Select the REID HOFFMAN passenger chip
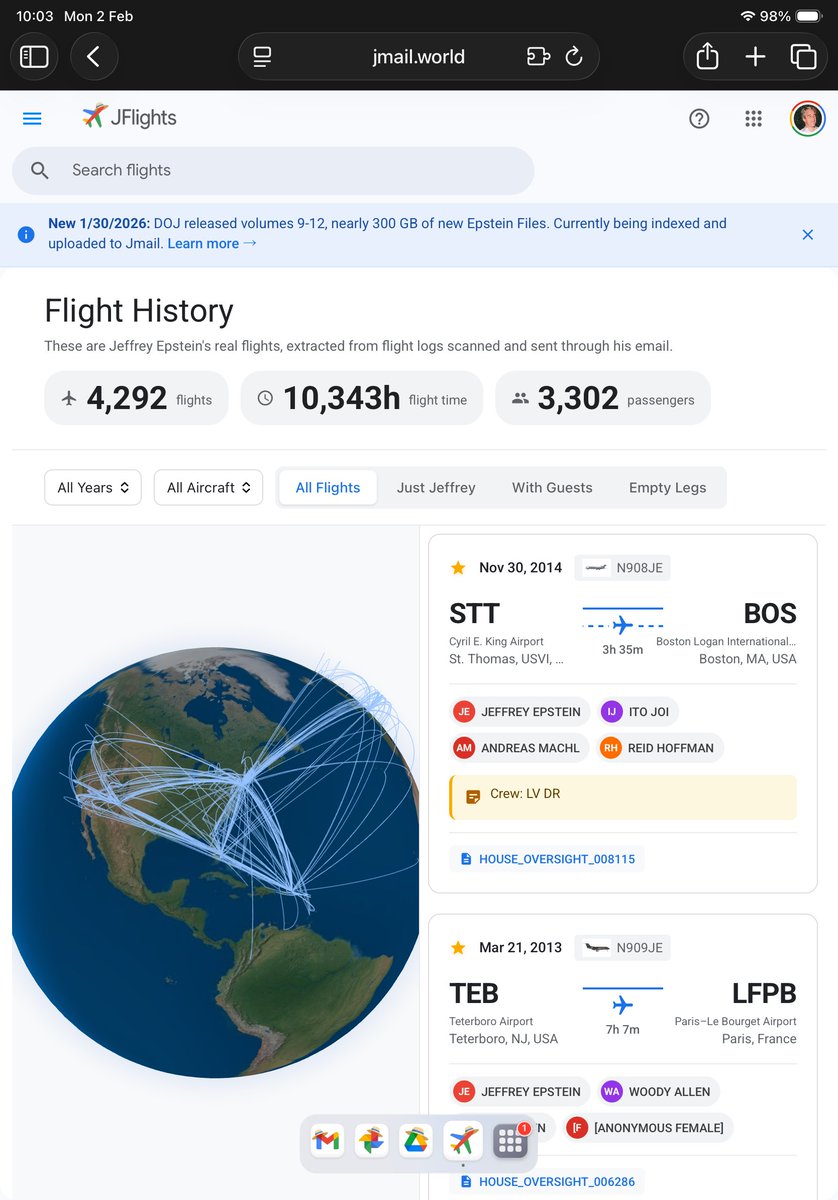838x1200 pixels. click(660, 747)
